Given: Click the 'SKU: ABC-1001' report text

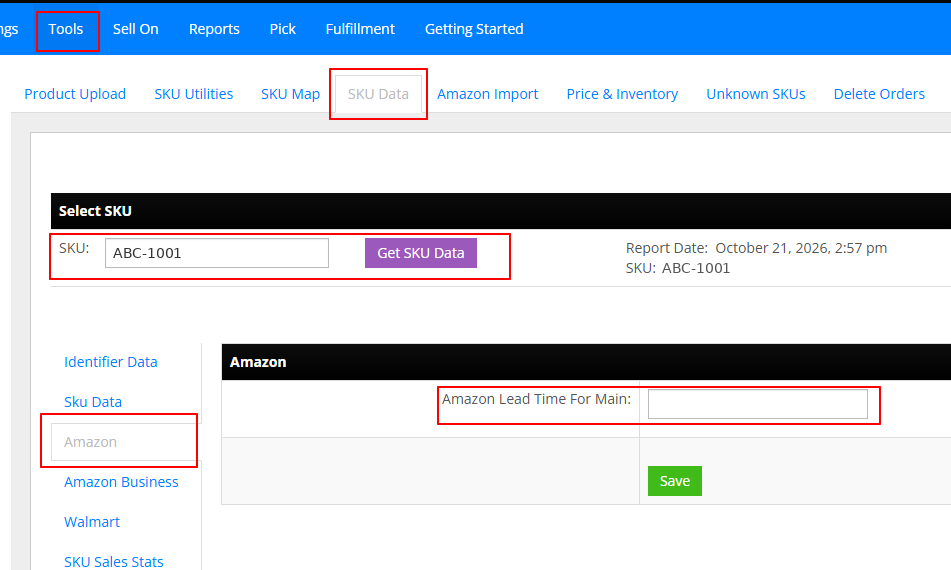Looking at the screenshot, I should (x=678, y=268).
